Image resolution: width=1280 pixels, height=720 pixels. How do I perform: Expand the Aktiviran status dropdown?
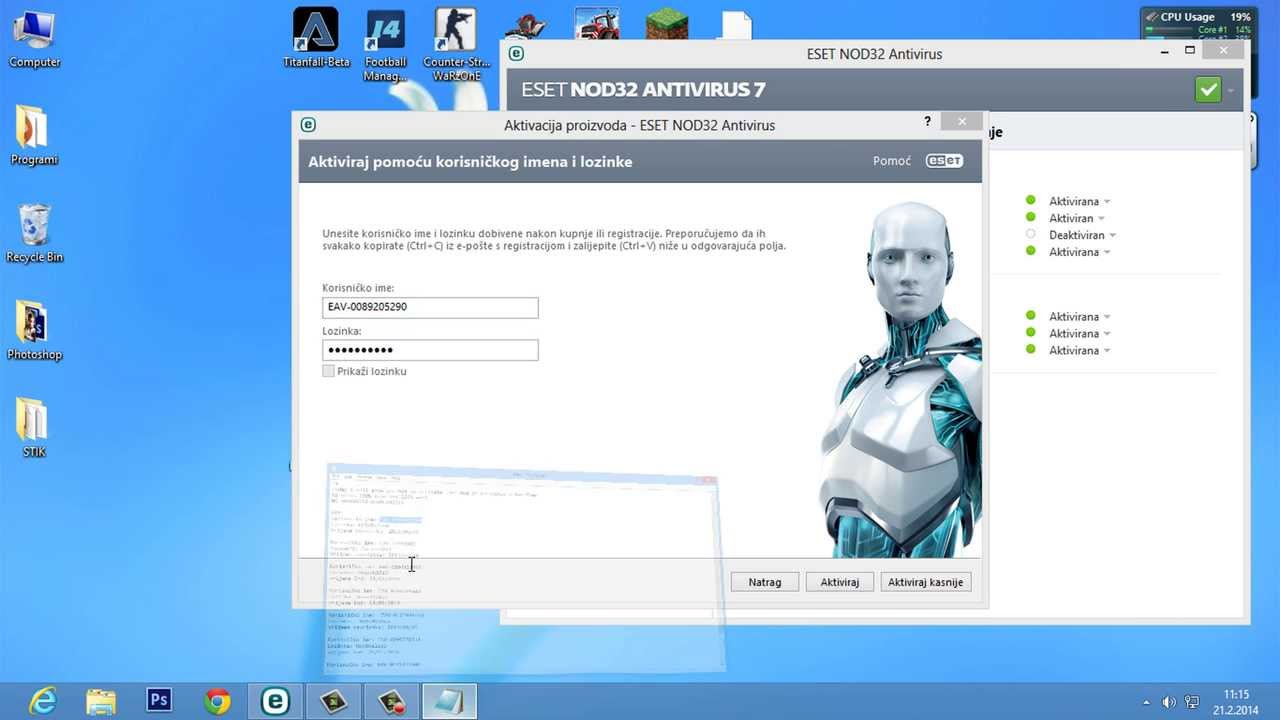[x=1101, y=219]
